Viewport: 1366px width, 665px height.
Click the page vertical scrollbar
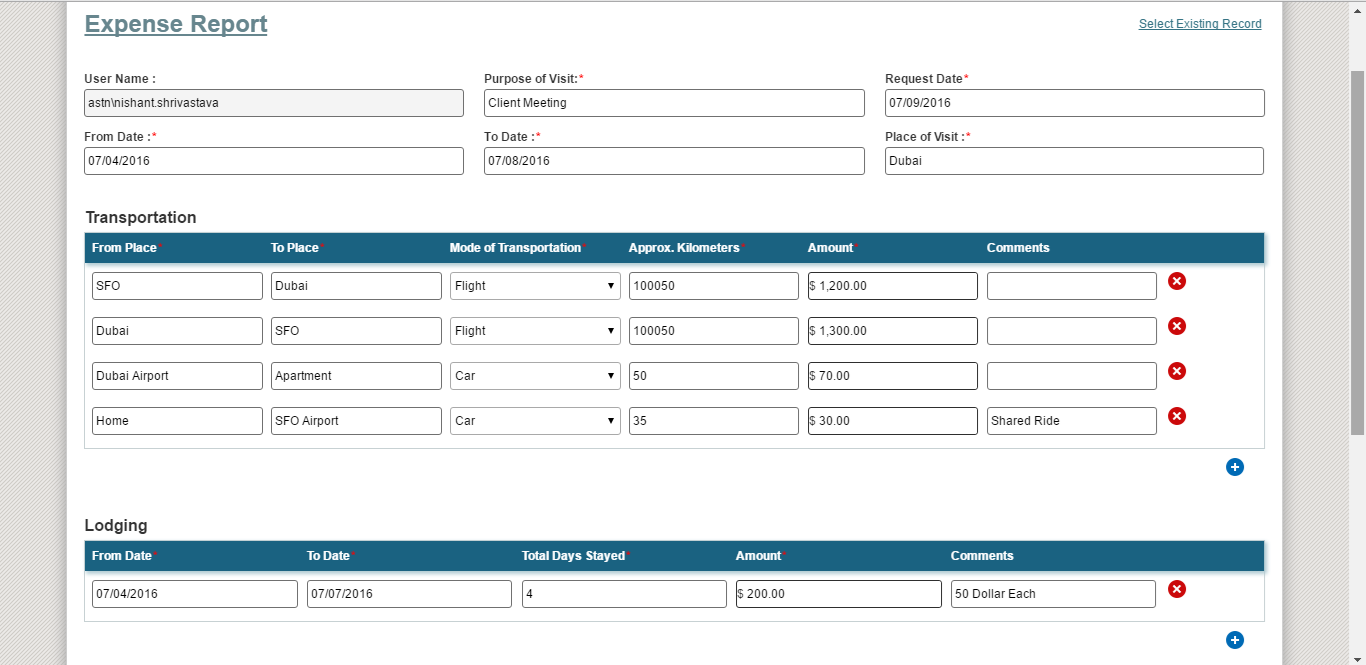tap(1357, 250)
